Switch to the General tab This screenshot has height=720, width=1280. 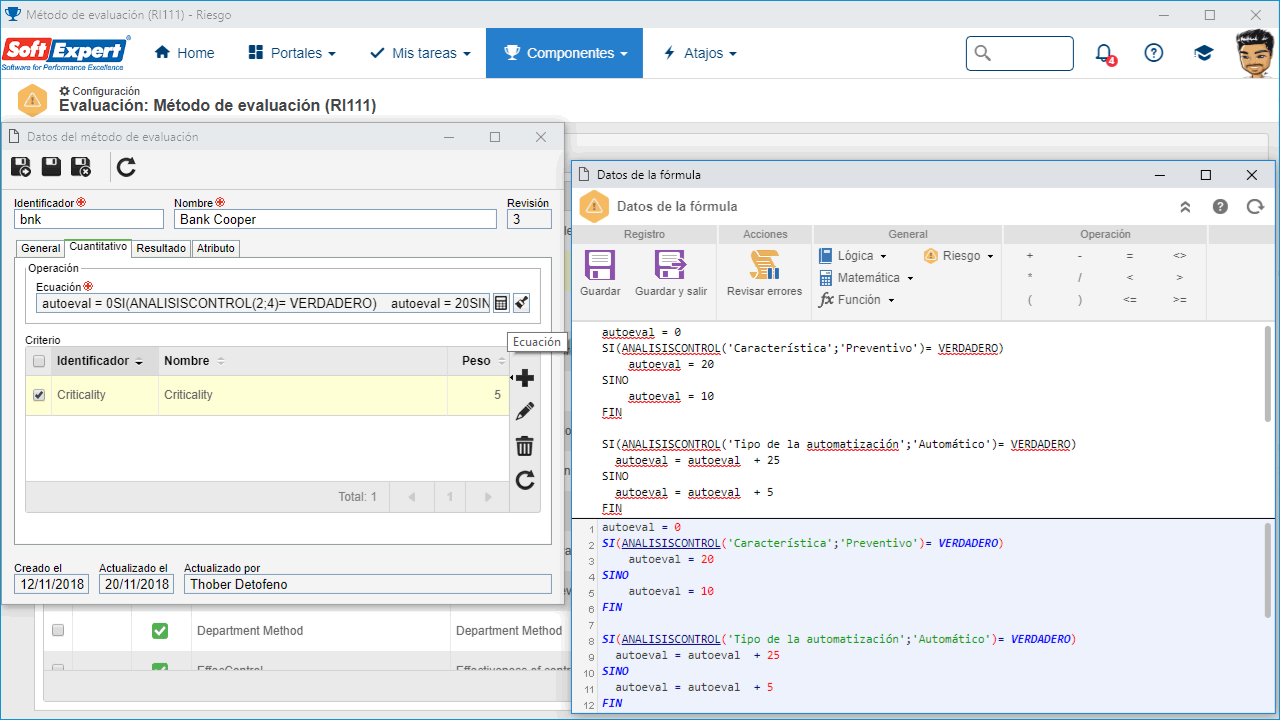click(x=41, y=248)
